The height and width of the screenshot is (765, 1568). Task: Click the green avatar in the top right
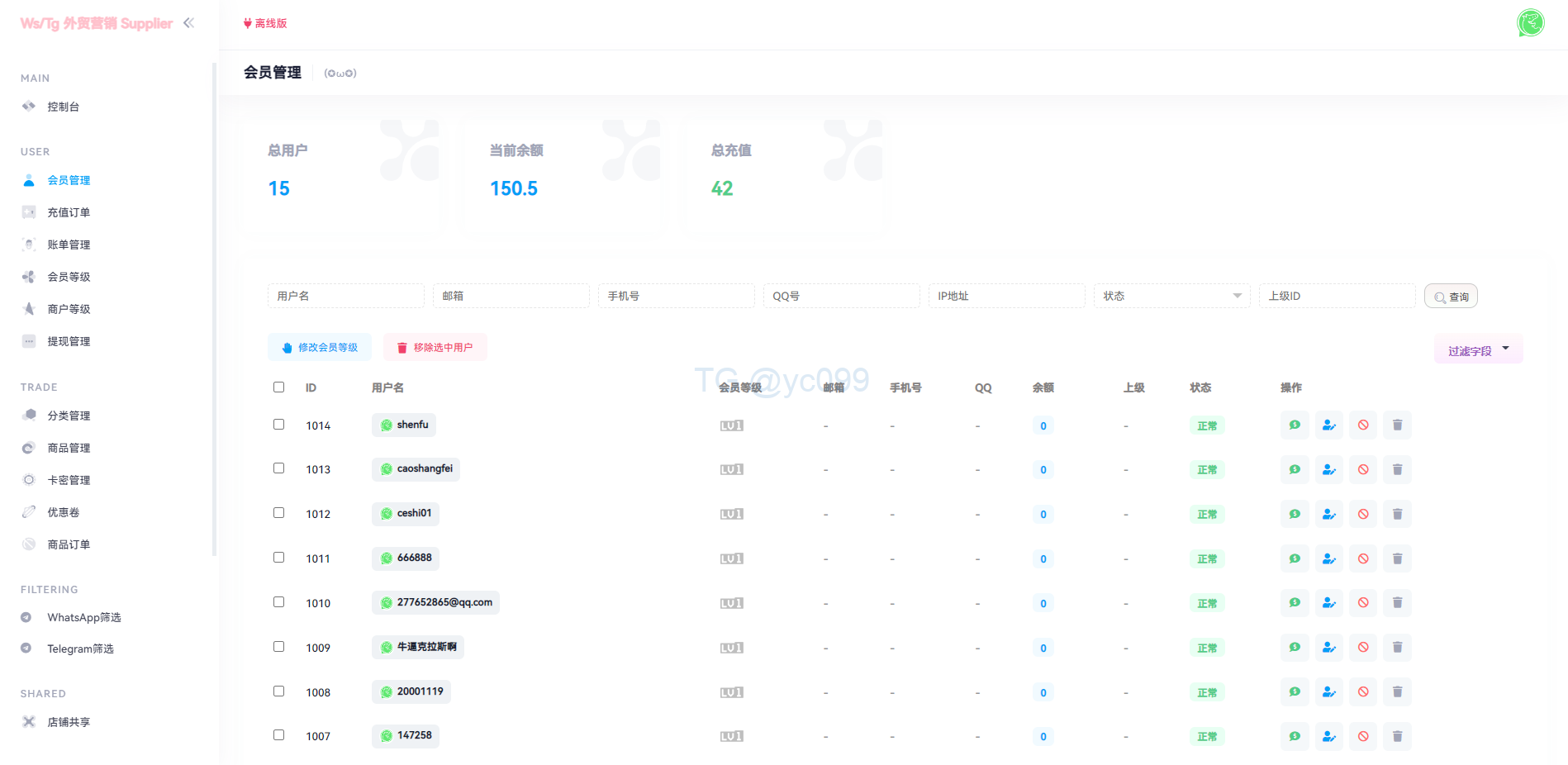[x=1530, y=23]
